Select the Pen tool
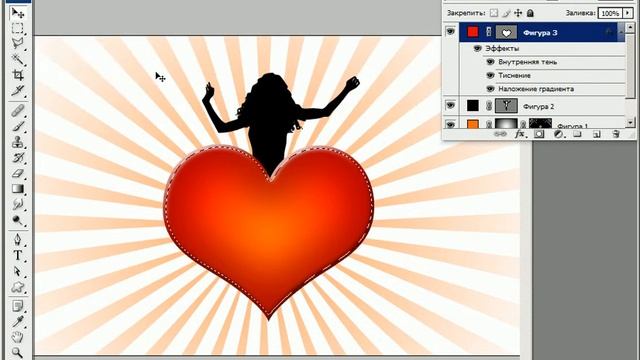The height and width of the screenshot is (360, 640). pos(18,240)
